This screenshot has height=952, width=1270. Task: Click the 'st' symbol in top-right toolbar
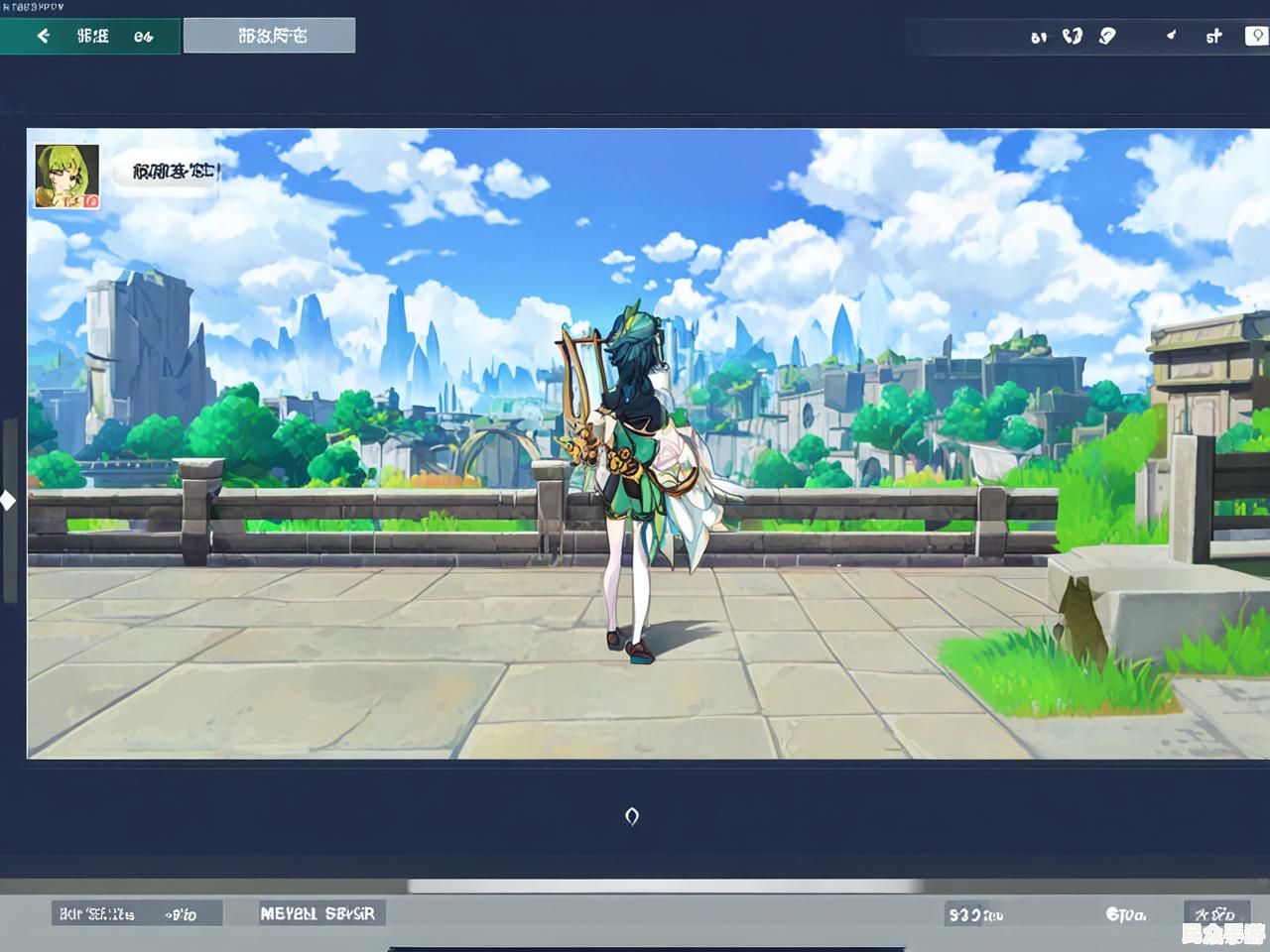(x=1213, y=37)
